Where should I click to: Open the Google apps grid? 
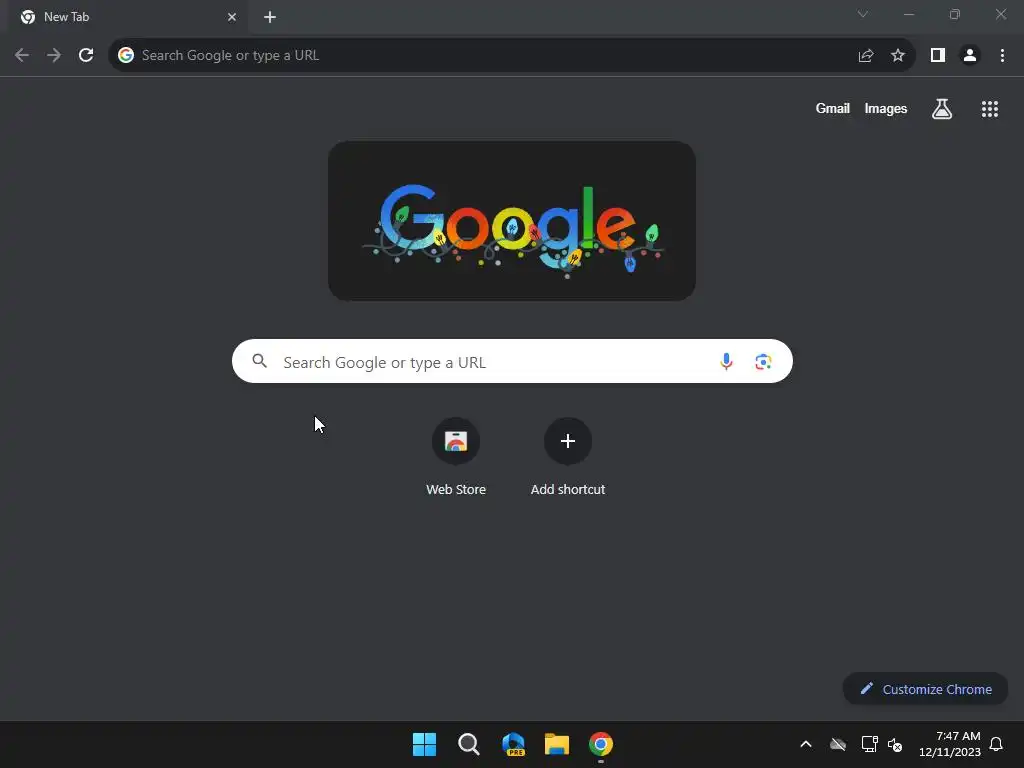[x=990, y=109]
